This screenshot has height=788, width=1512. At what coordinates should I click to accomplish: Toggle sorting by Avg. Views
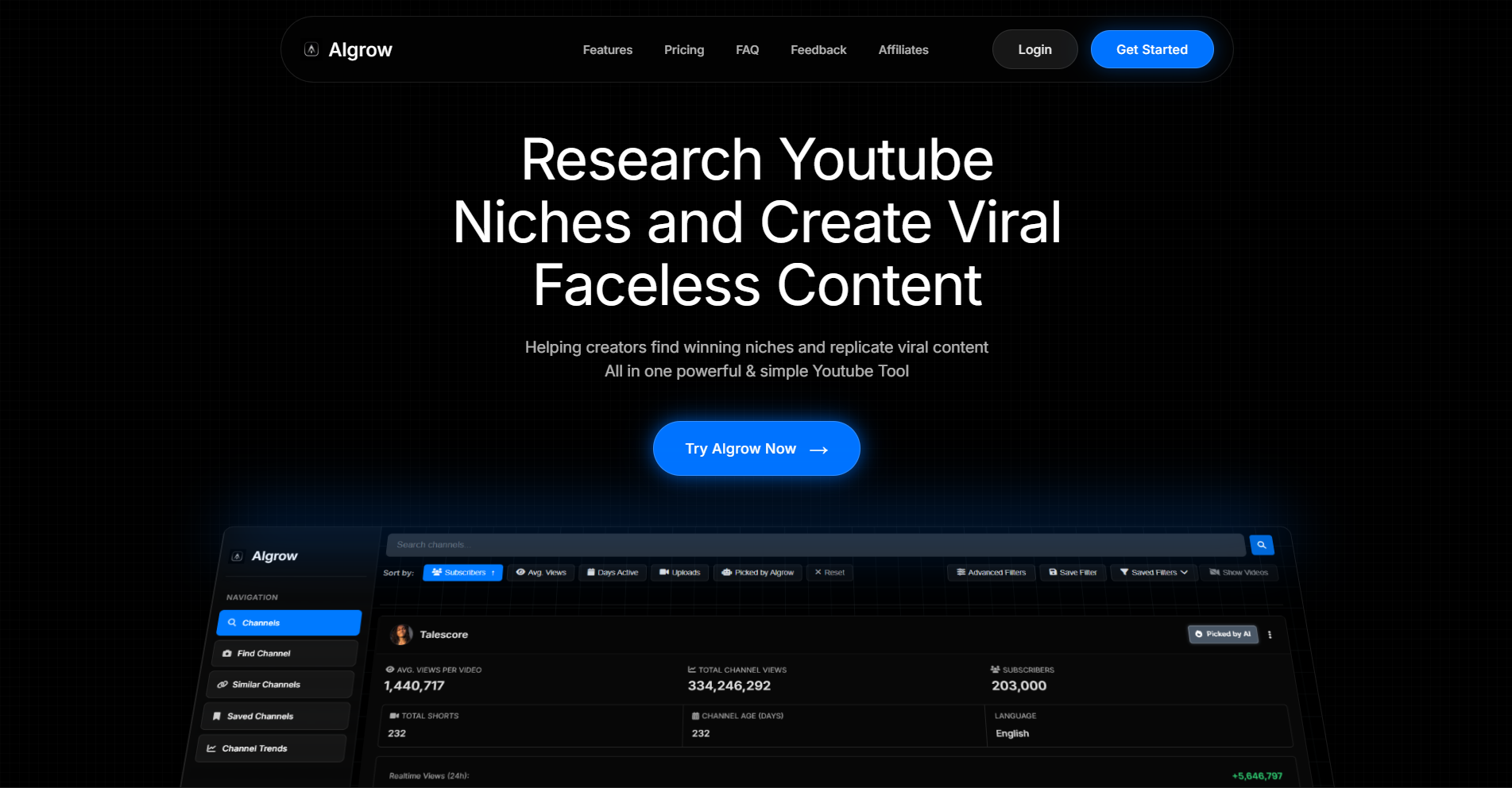coord(540,572)
